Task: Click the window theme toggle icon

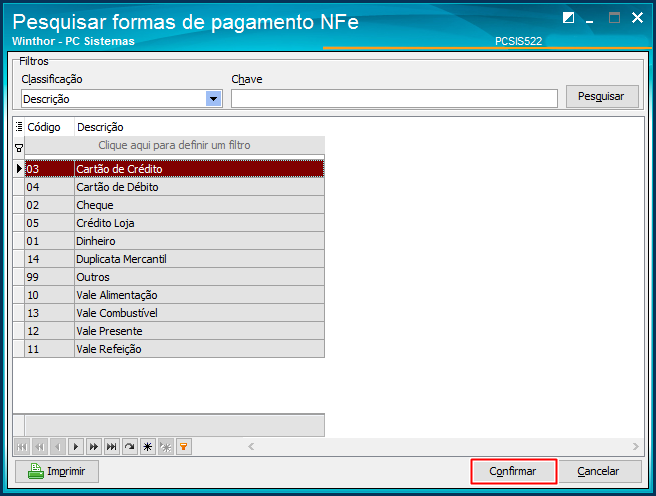Action: 568,18
